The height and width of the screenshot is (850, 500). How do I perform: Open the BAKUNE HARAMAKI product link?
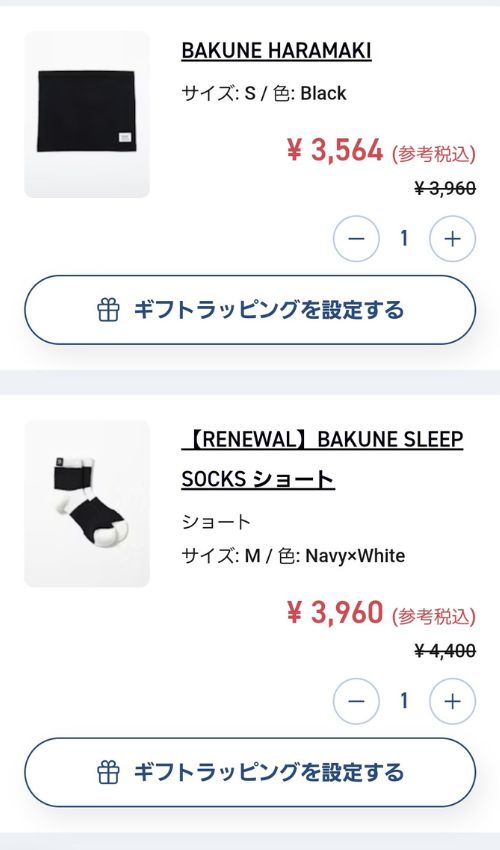[276, 51]
